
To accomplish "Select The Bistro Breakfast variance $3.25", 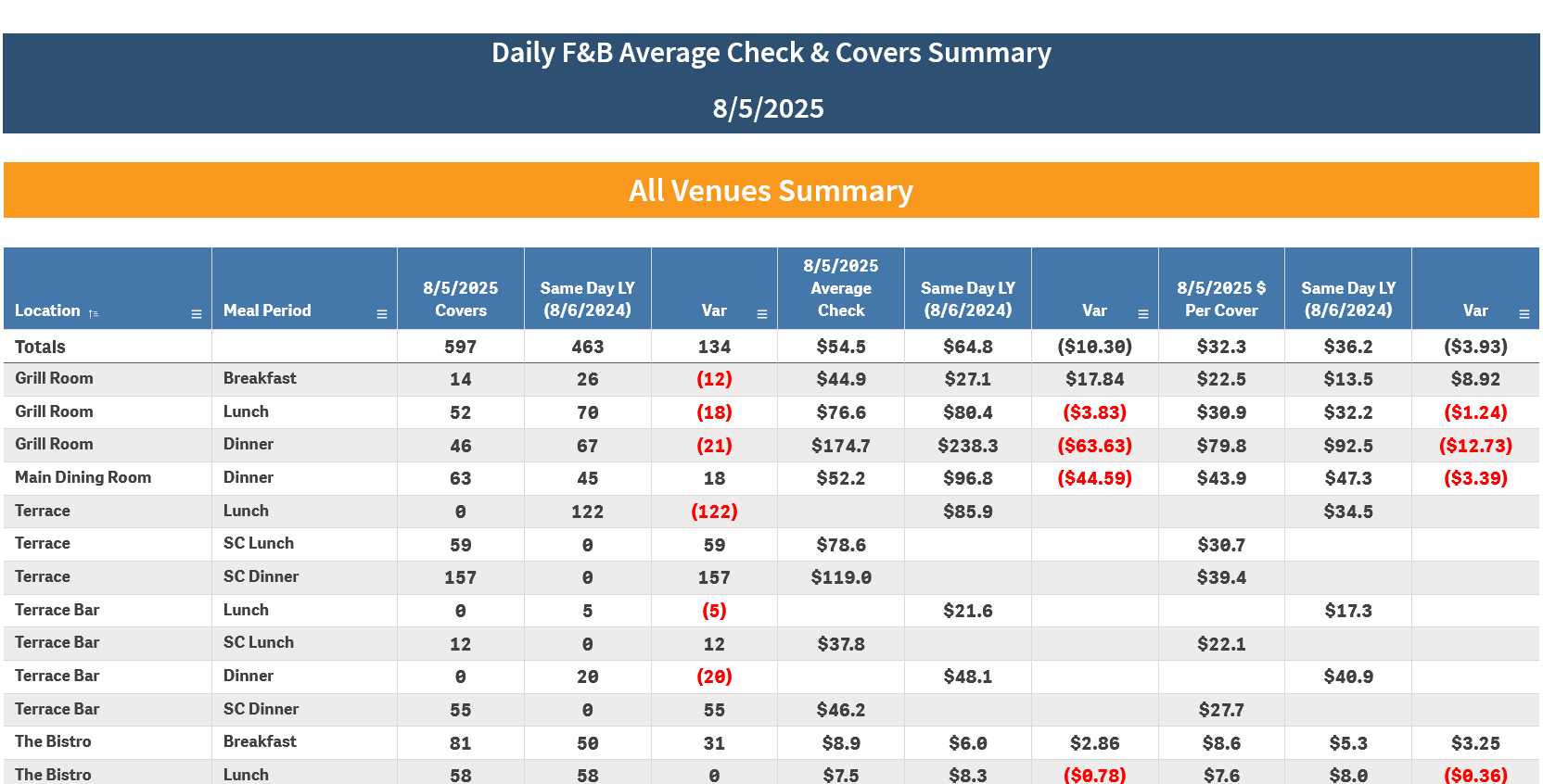I will [1475, 743].
